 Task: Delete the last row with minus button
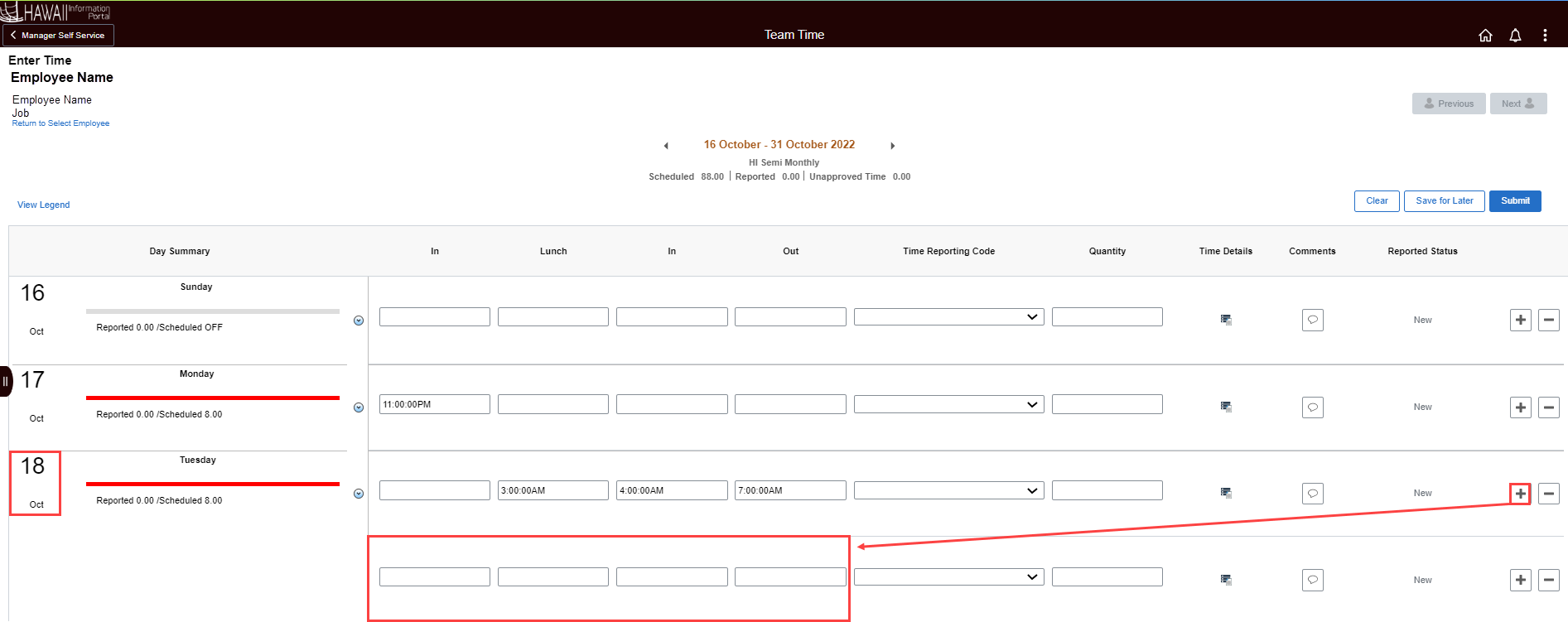1549,581
